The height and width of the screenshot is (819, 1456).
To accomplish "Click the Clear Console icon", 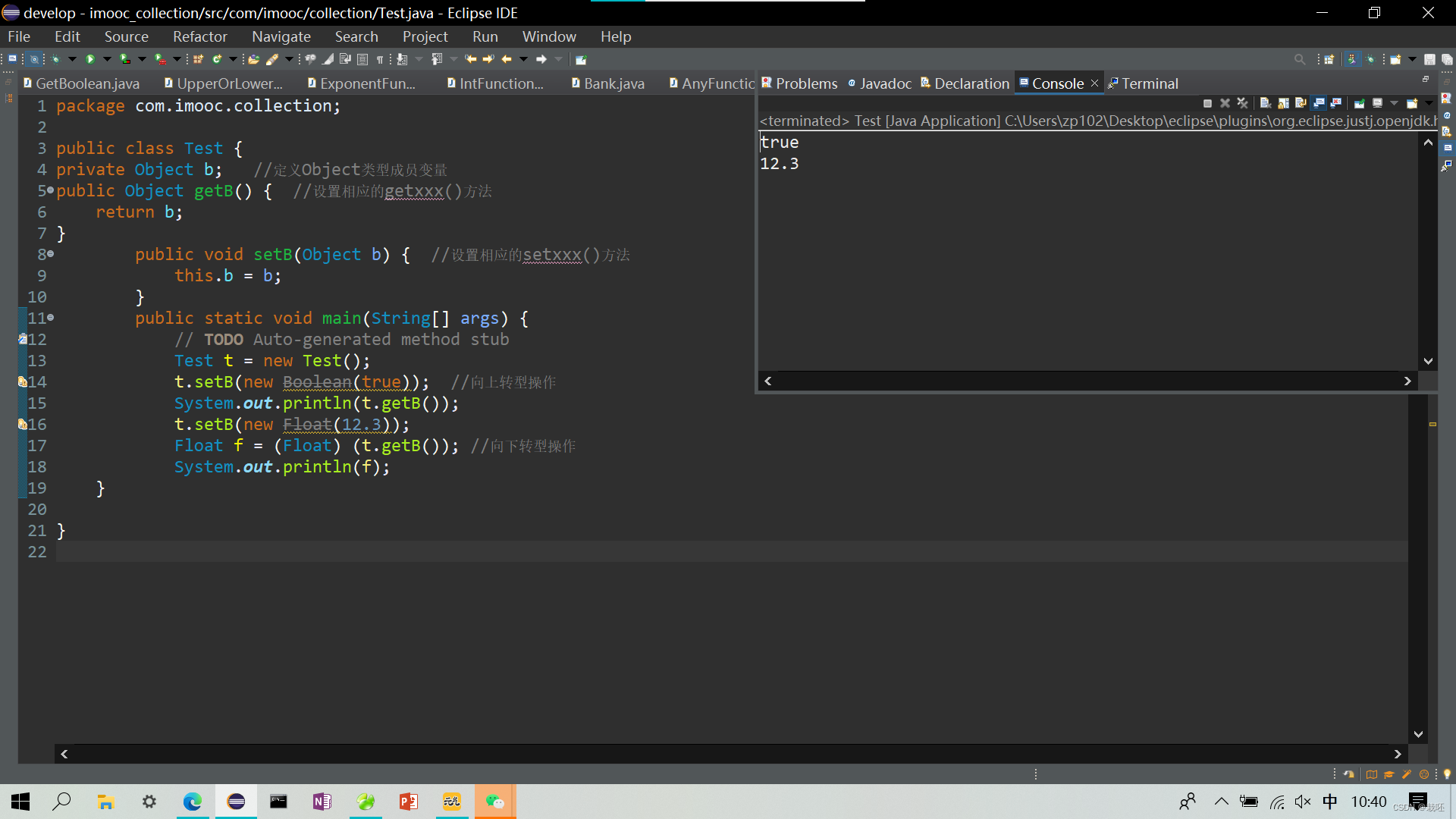I will coord(1265,103).
